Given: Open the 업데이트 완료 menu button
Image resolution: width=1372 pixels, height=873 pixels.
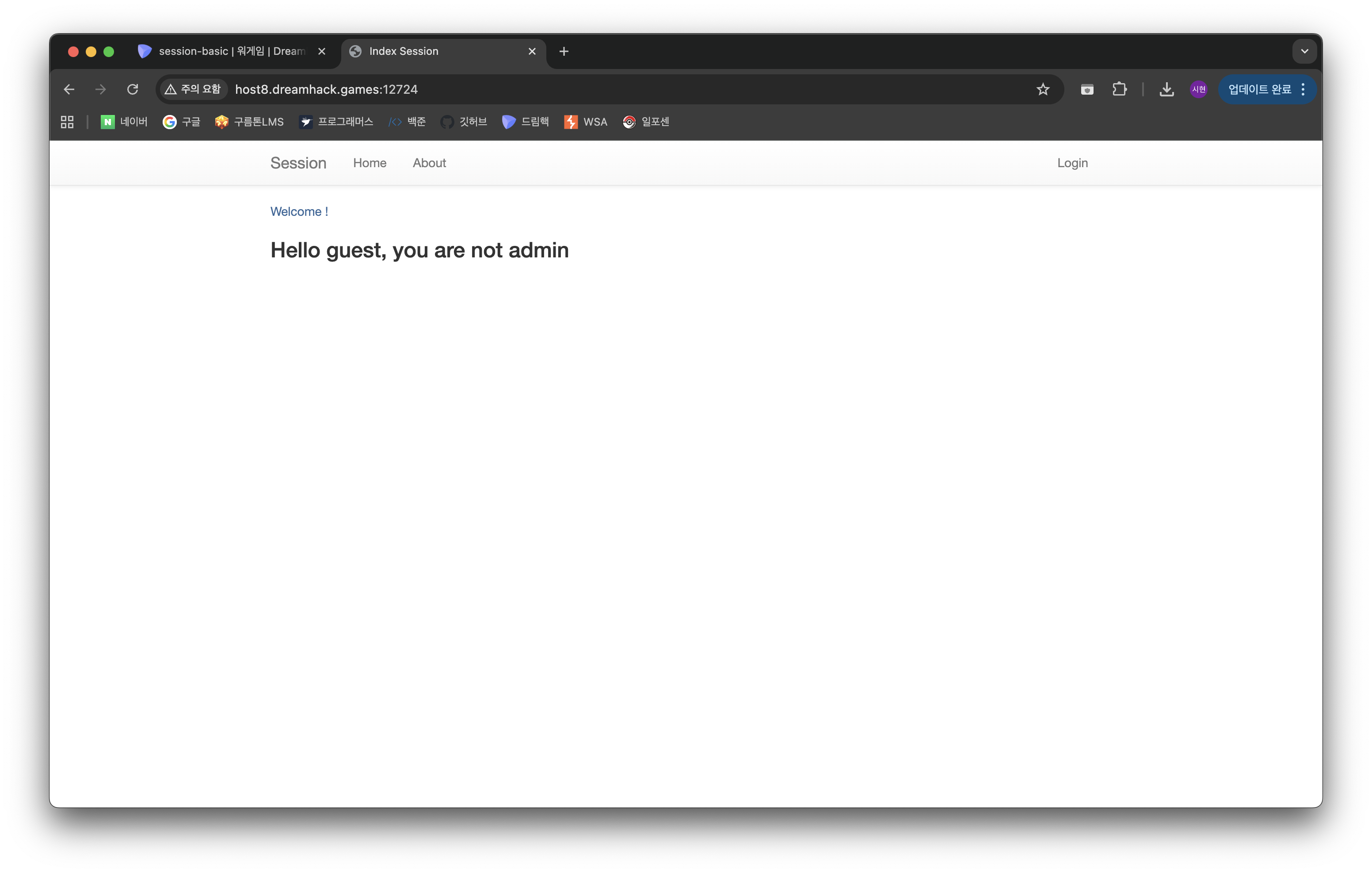Looking at the screenshot, I should pyautogui.click(x=1267, y=89).
